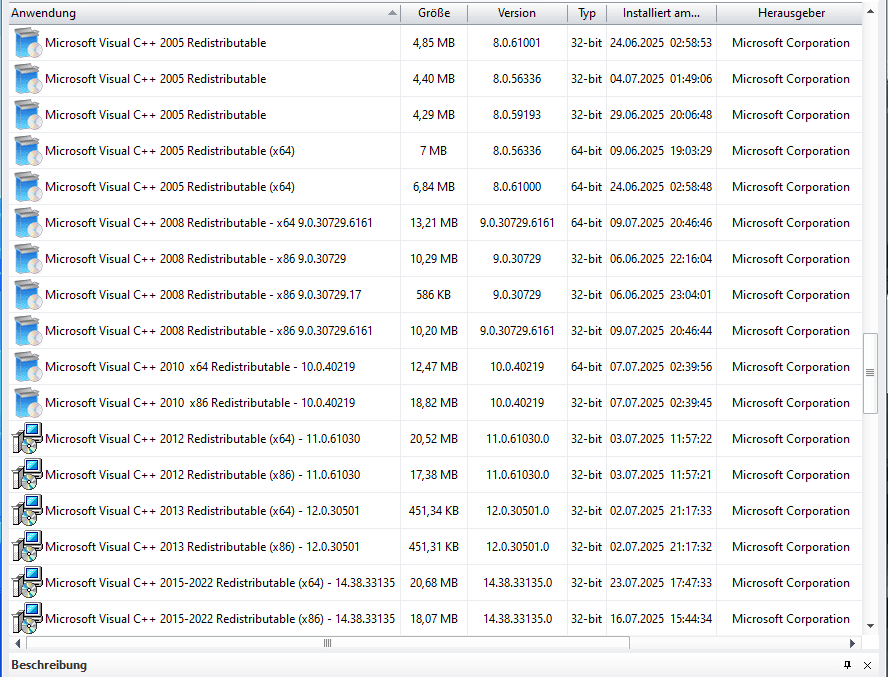Sort list by Anwendung column
888x677 pixels.
coord(204,13)
